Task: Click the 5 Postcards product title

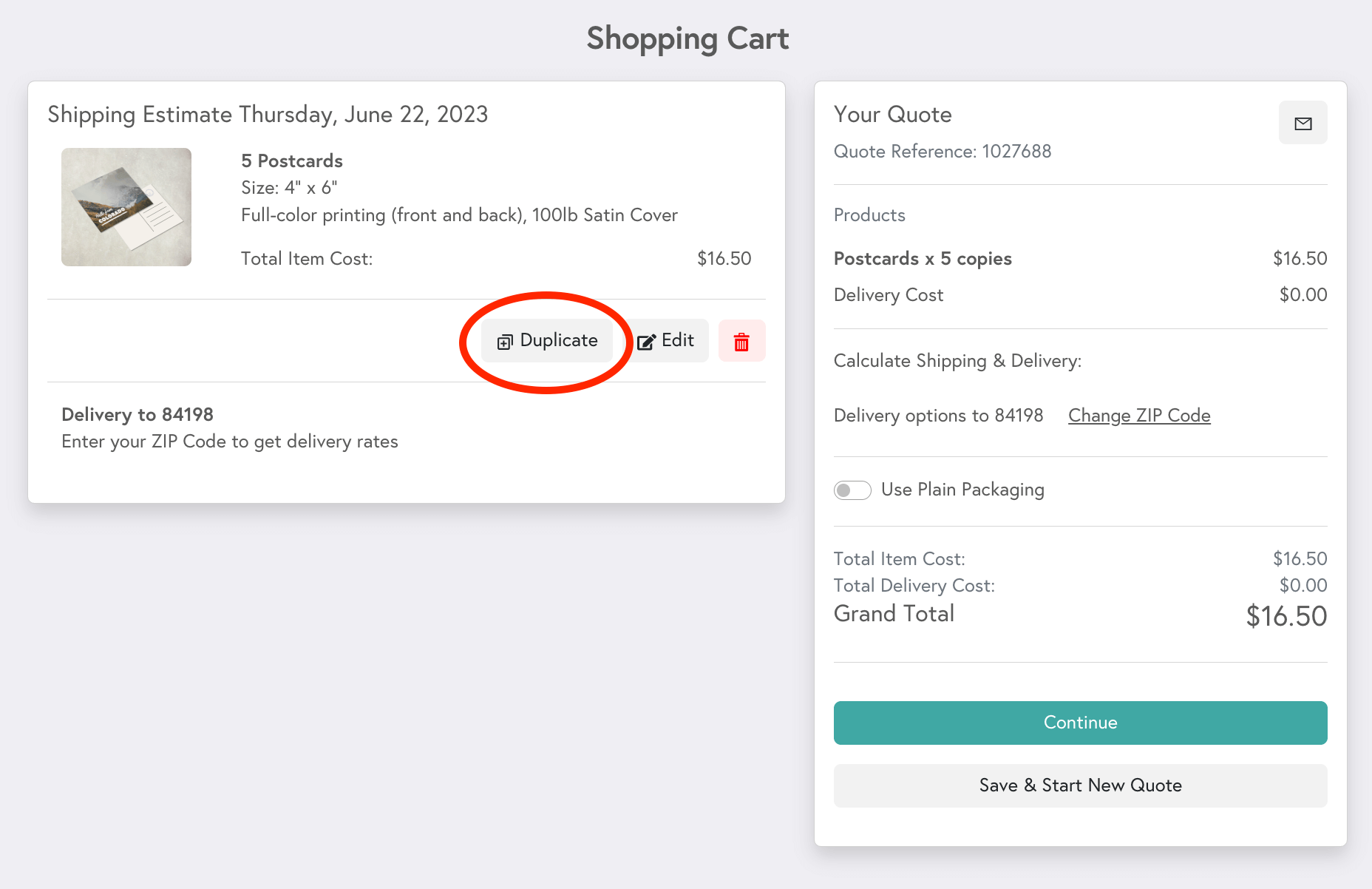Action: tap(291, 160)
